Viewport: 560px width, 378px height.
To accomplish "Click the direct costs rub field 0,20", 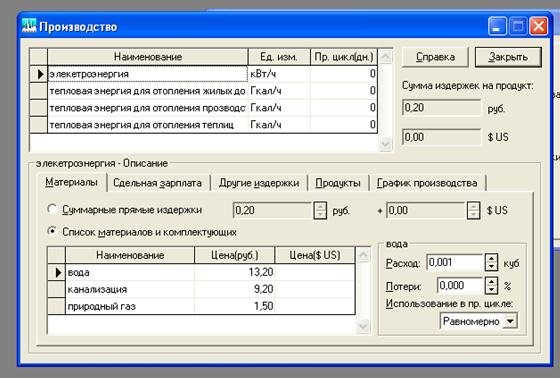I will [x=272, y=210].
